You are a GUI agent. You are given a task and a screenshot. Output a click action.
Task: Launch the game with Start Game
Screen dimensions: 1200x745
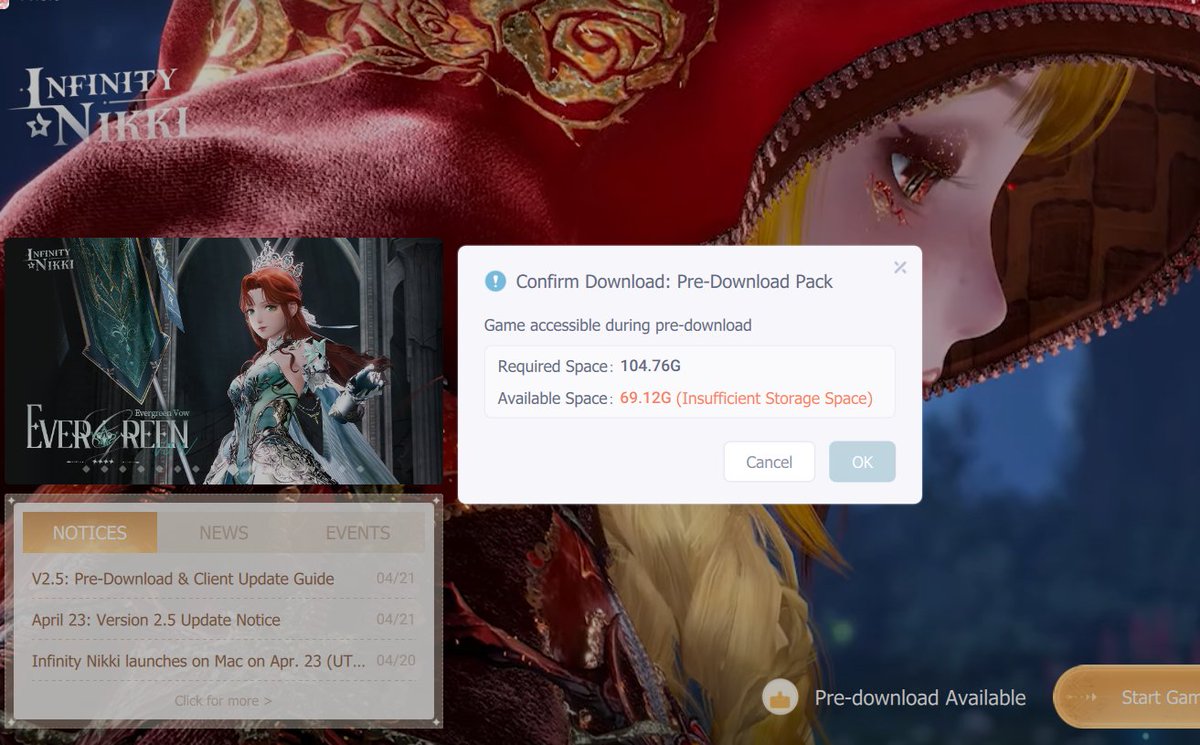pos(1127,697)
